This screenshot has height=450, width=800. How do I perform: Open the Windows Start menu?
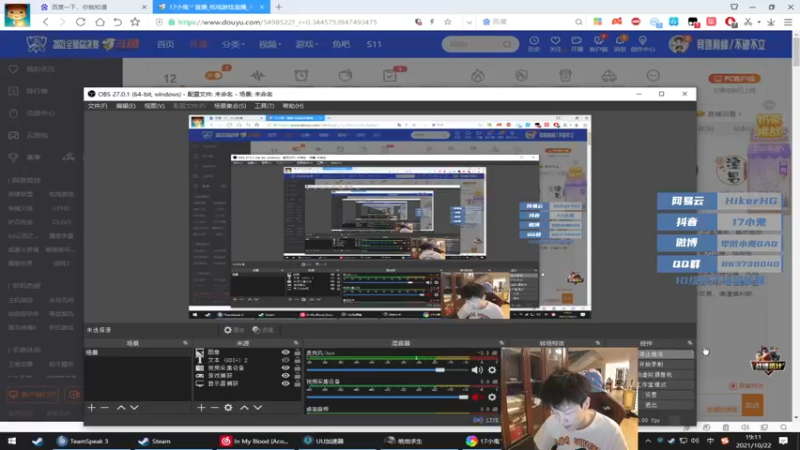click(x=12, y=441)
